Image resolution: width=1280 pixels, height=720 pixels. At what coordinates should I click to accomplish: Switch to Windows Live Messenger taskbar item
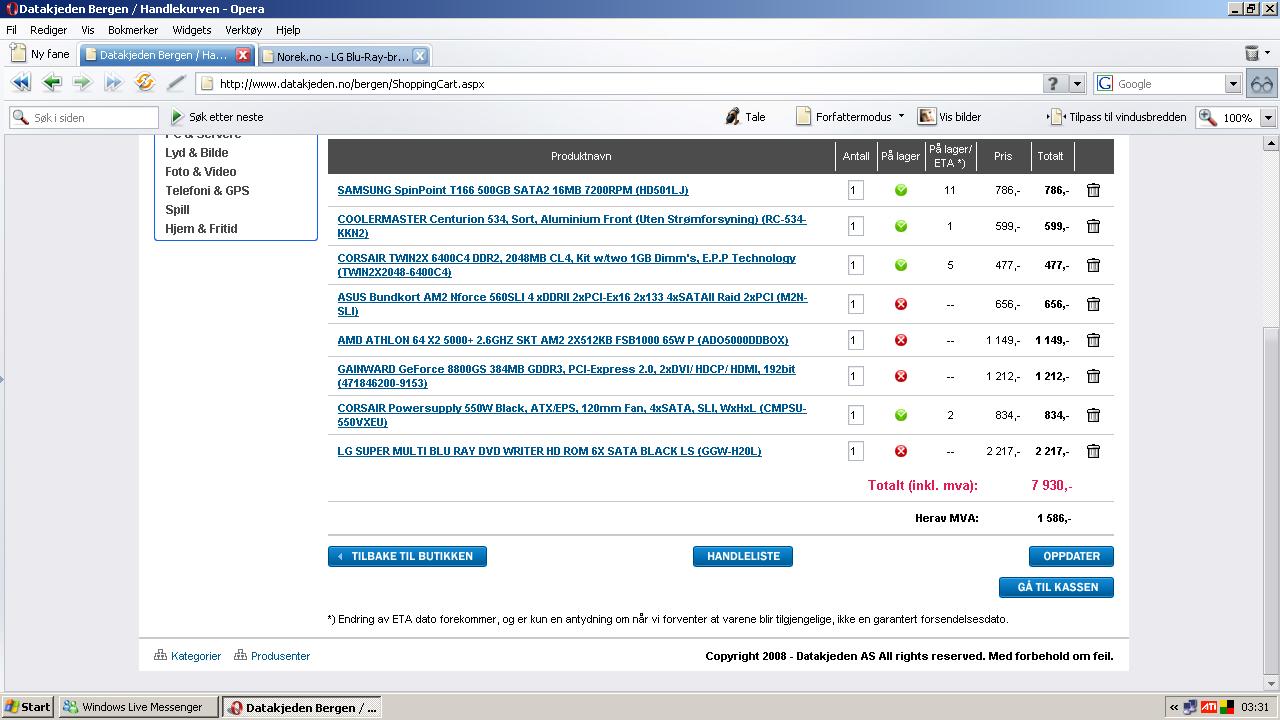coord(138,707)
